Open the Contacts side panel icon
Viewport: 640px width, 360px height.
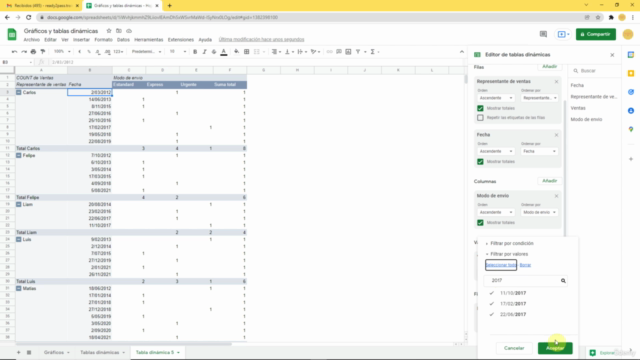point(631,111)
